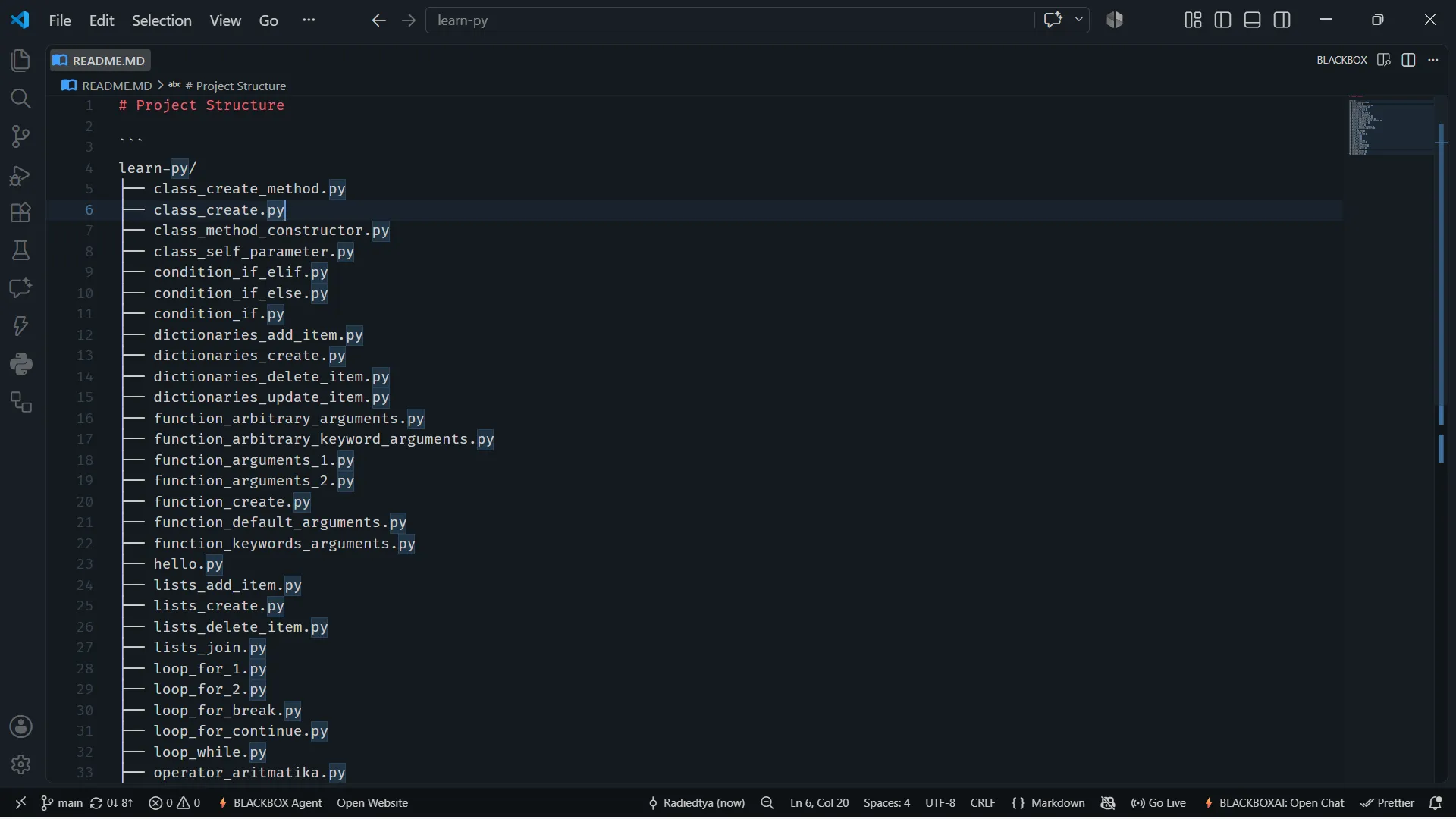This screenshot has height=819, width=1456.
Task: Click the Radiedtya (now) blame entry
Action: [696, 803]
